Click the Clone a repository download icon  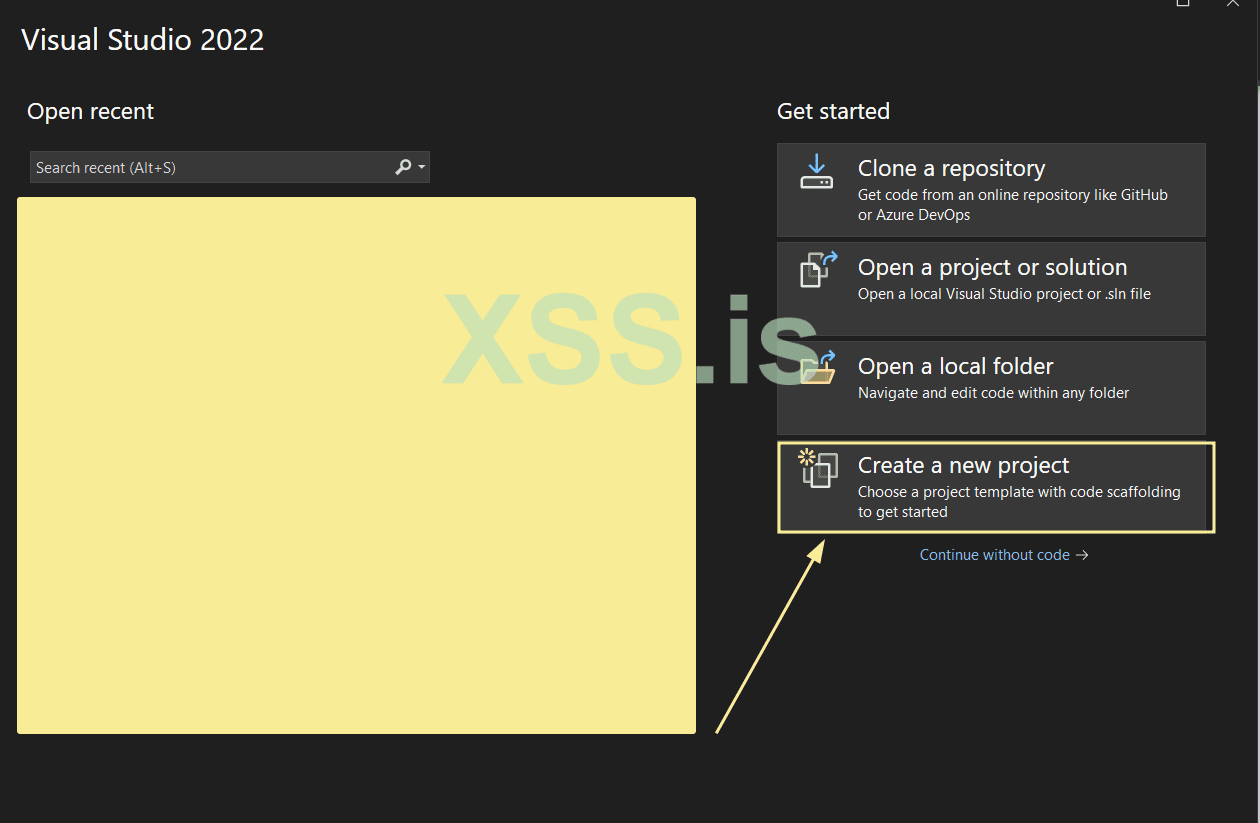pyautogui.click(x=816, y=171)
